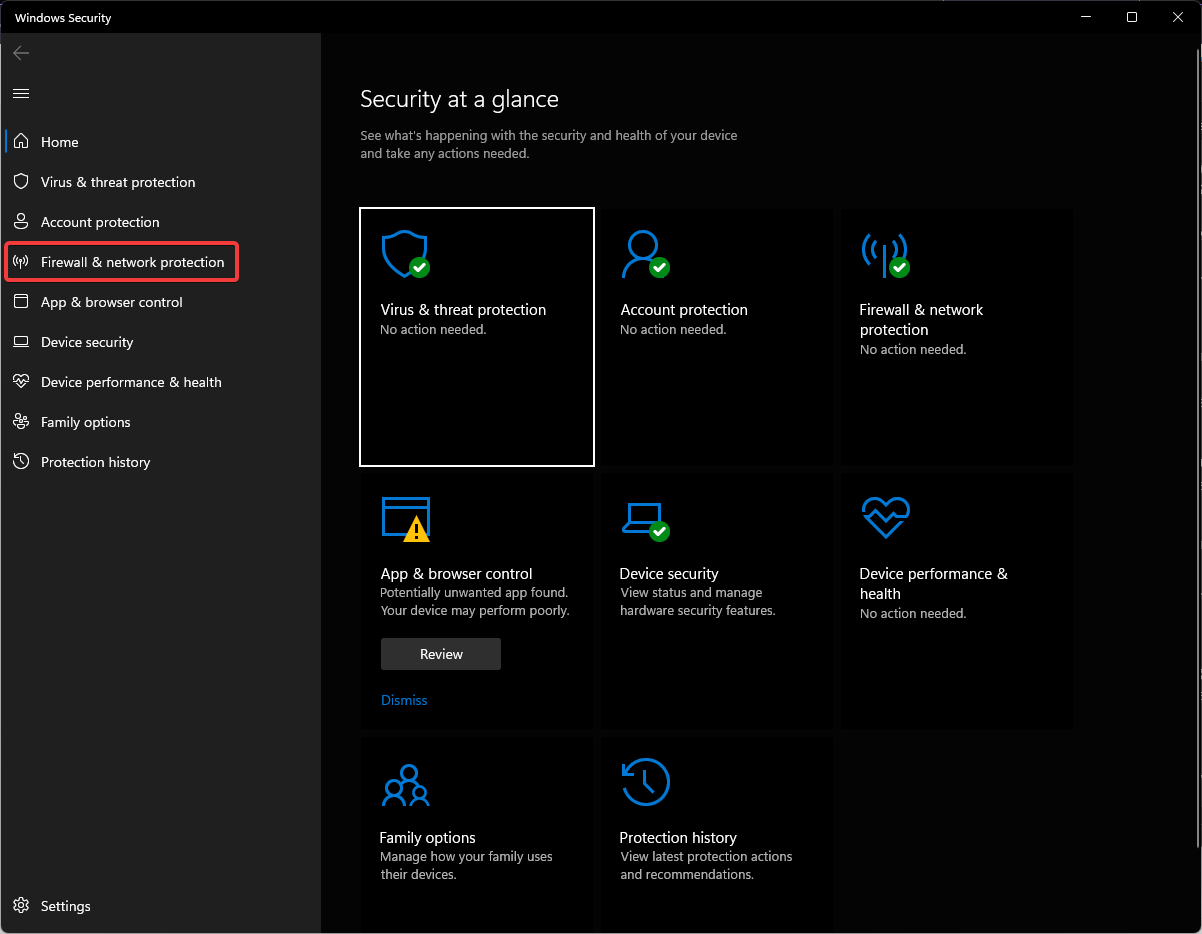This screenshot has height=934, width=1202.
Task: Open the Protection history tile title
Action: pyautogui.click(x=678, y=838)
